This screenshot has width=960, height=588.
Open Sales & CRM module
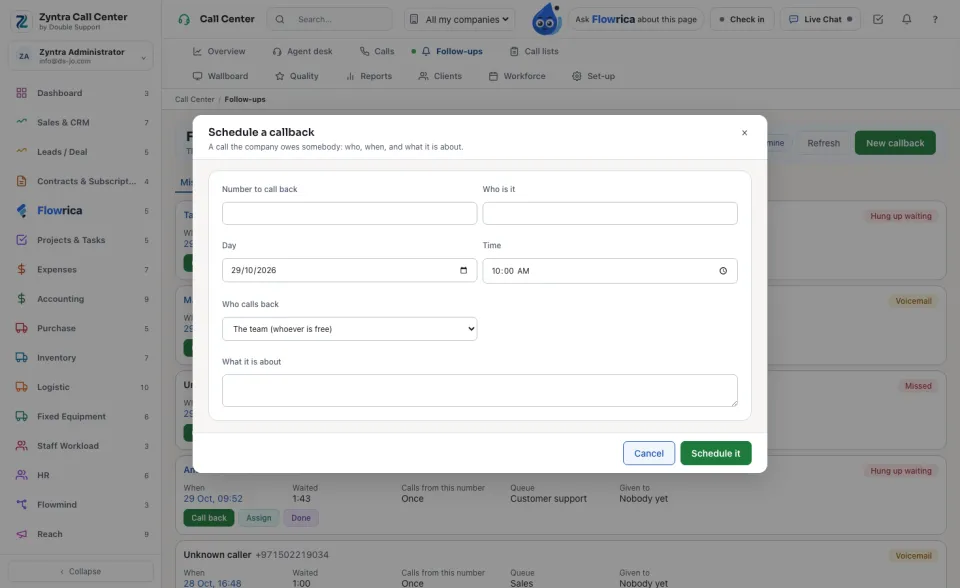81,122
